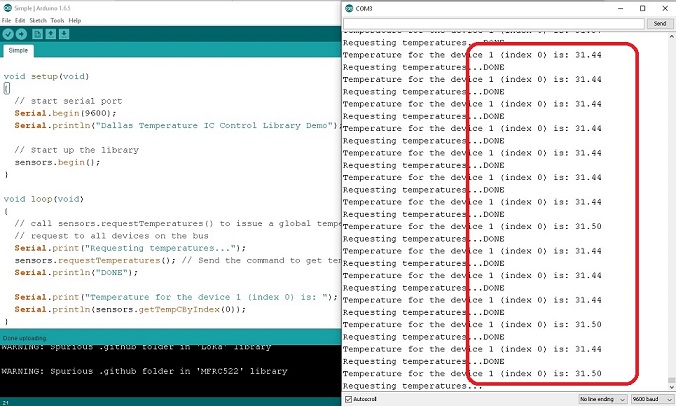676x406 pixels.
Task: Click the serial monitor input field
Action: click(x=494, y=23)
